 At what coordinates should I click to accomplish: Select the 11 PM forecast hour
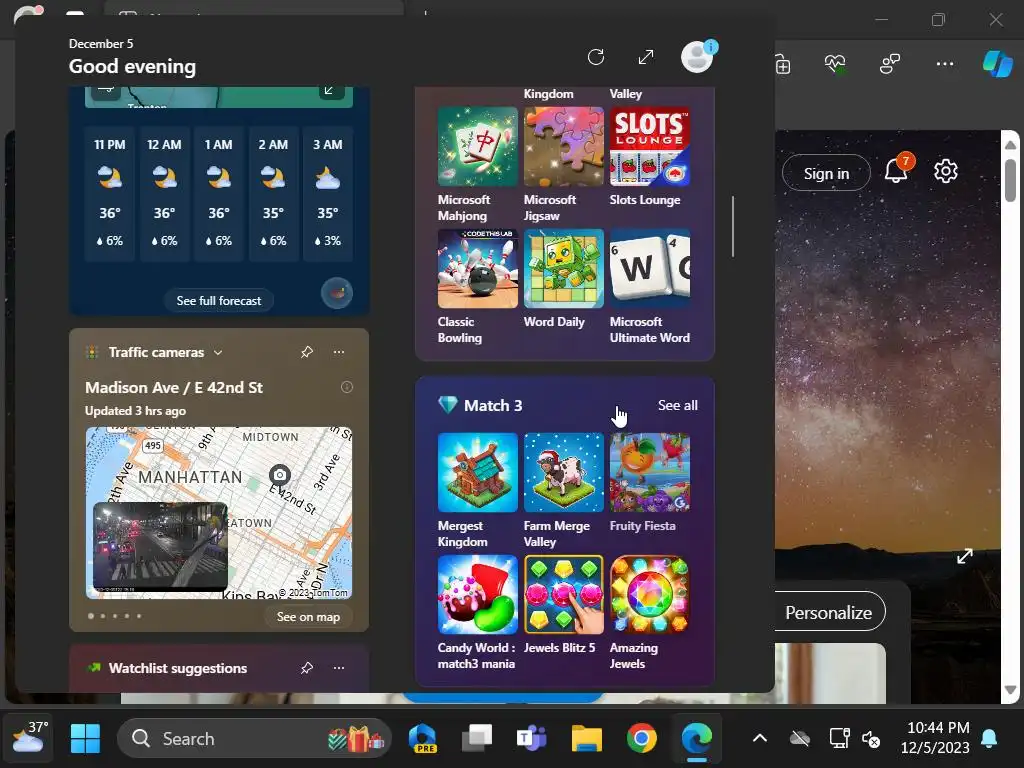110,193
